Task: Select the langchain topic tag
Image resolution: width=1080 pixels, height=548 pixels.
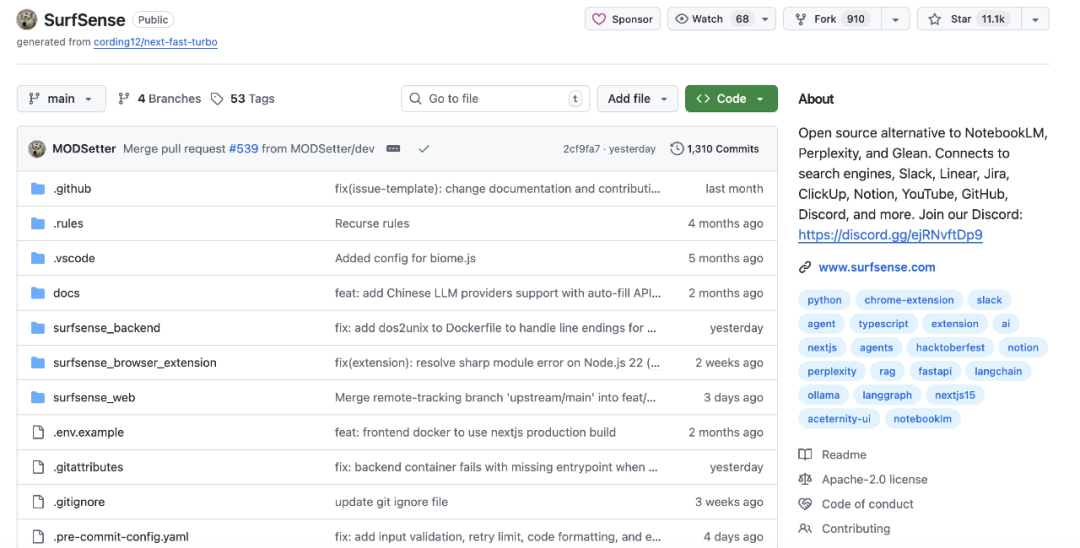Action: coord(998,371)
